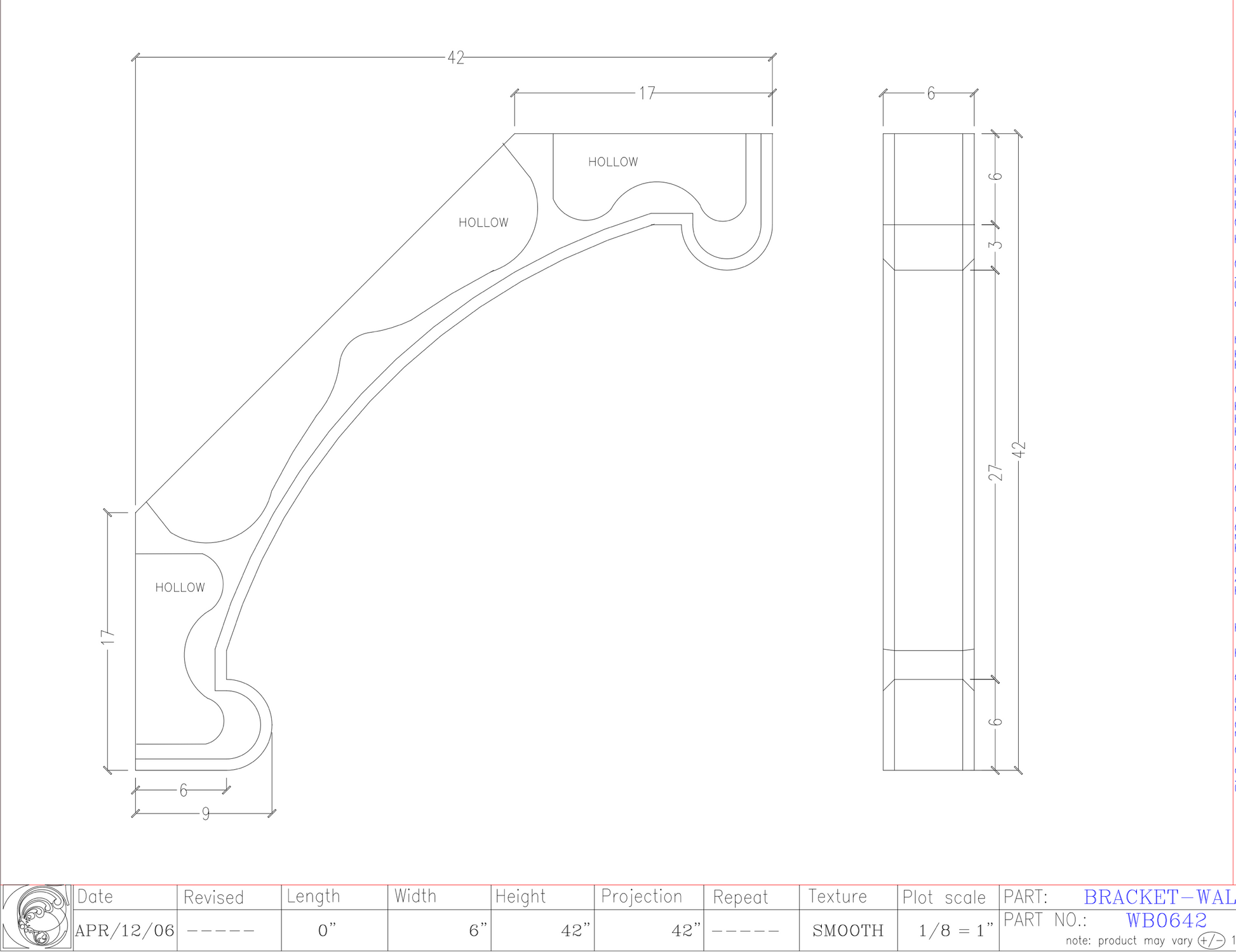Click the APR/12/06 date value
The image size is (1236, 952).
(x=124, y=931)
